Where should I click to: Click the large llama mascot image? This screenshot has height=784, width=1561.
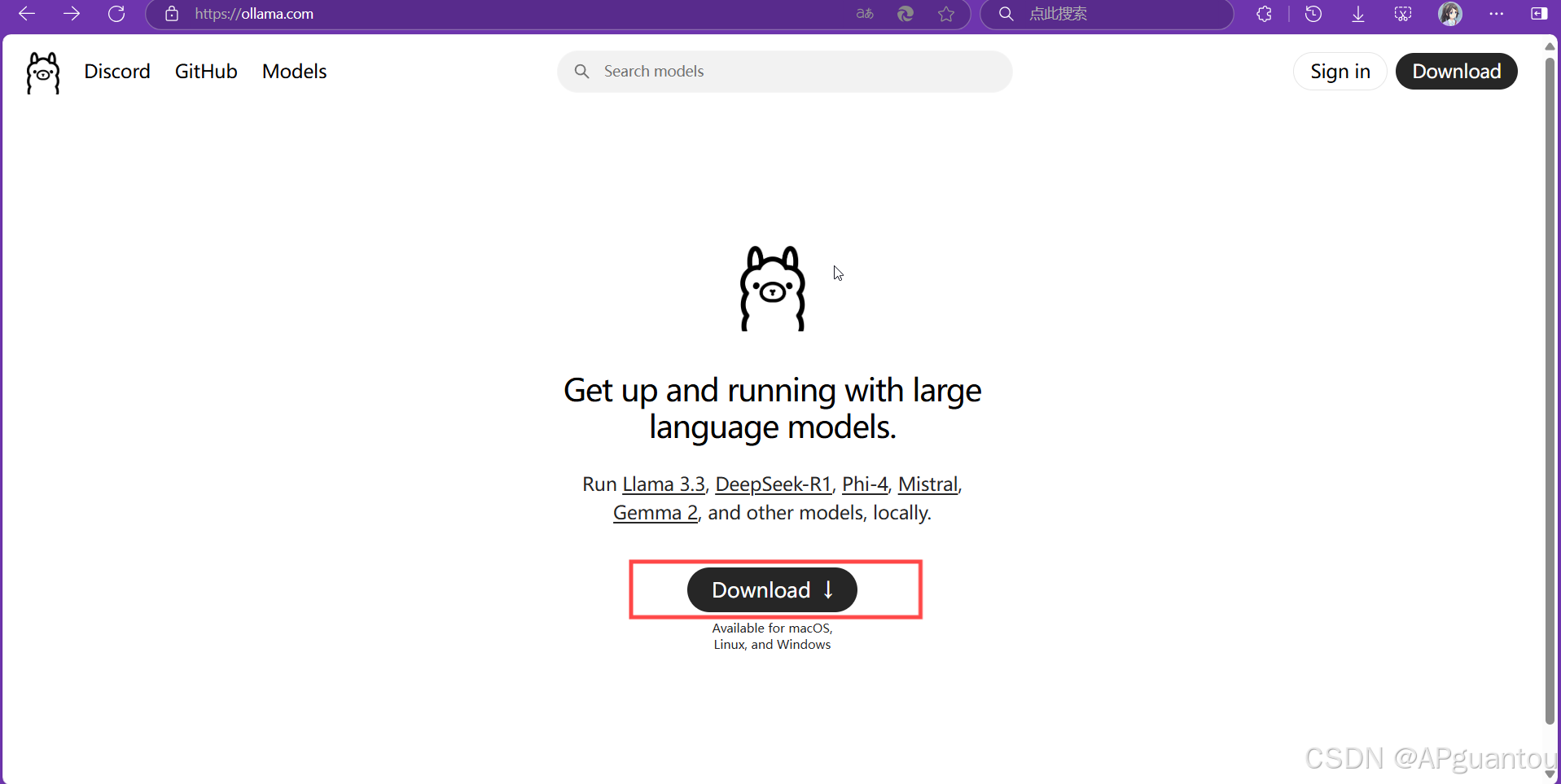773,288
